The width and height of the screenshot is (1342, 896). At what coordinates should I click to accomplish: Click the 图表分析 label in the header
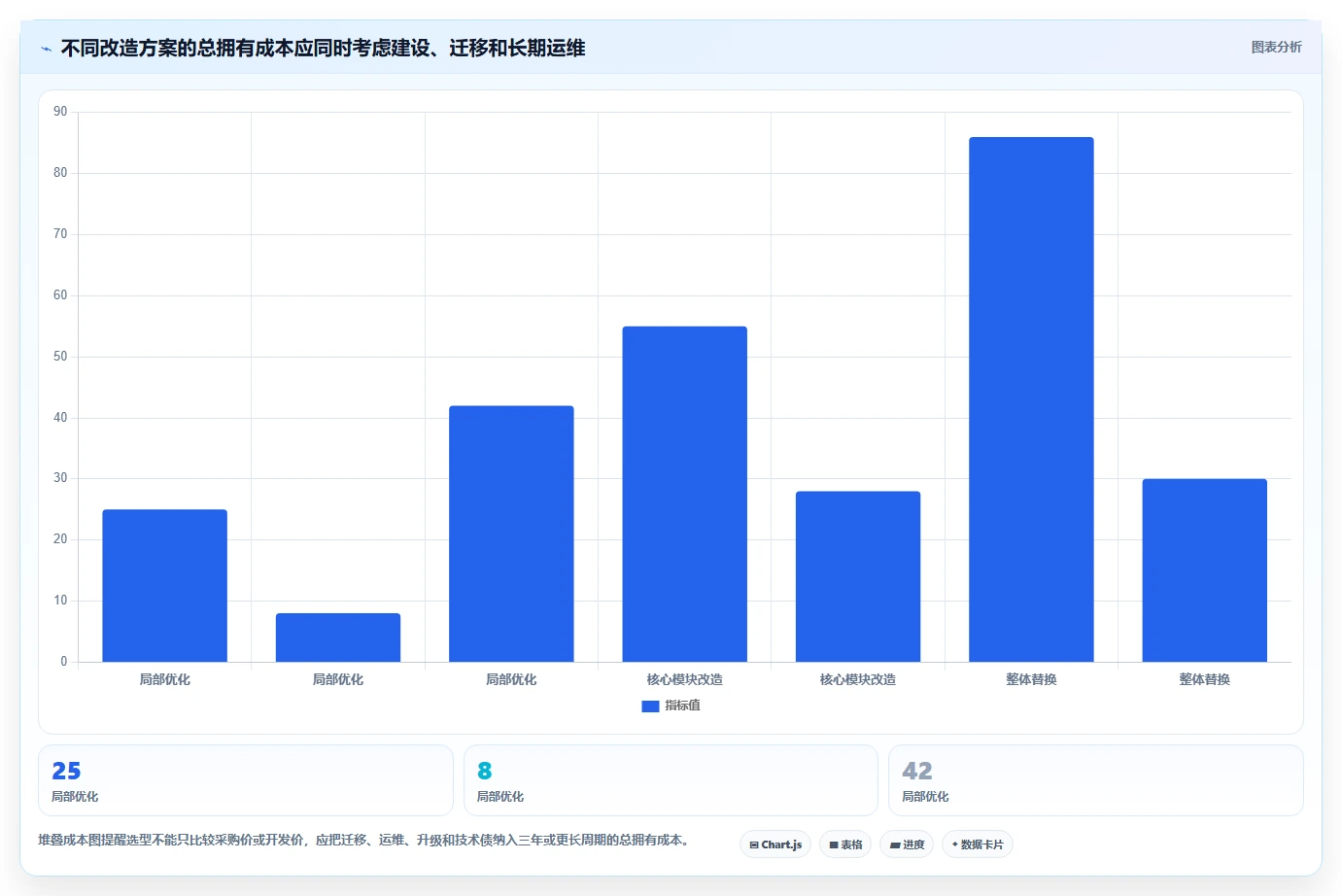[1276, 47]
